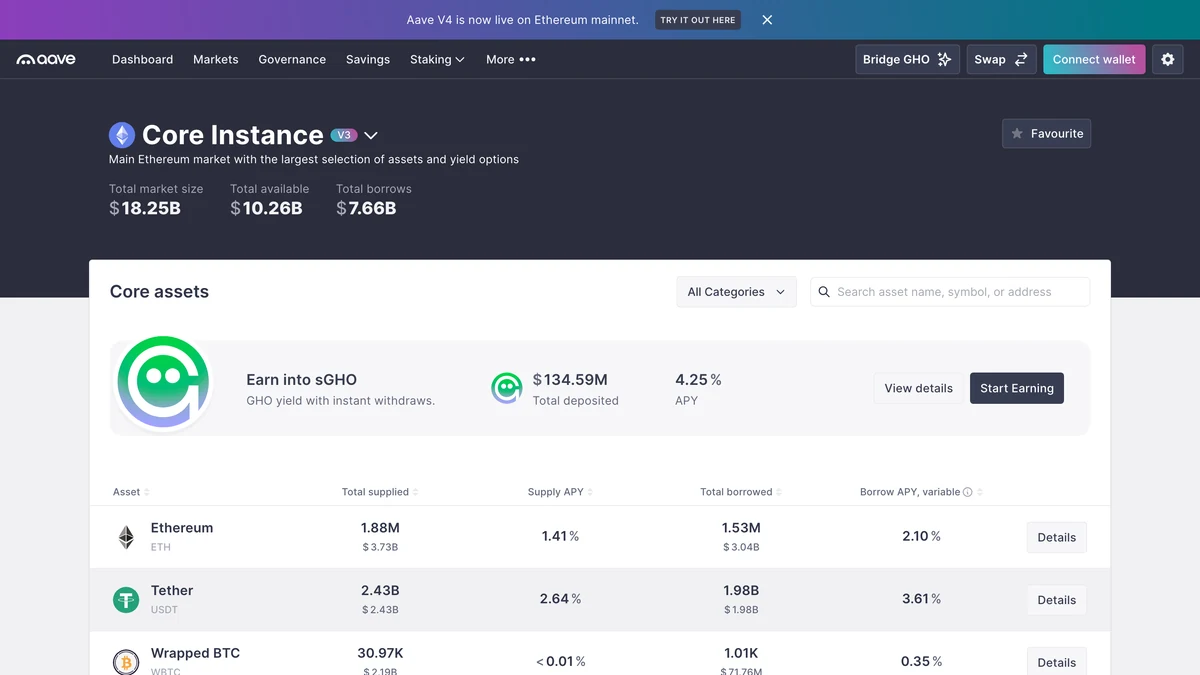Open Details for Wrapped BTC row
Screen dimensions: 1200x675
click(x=1056, y=662)
